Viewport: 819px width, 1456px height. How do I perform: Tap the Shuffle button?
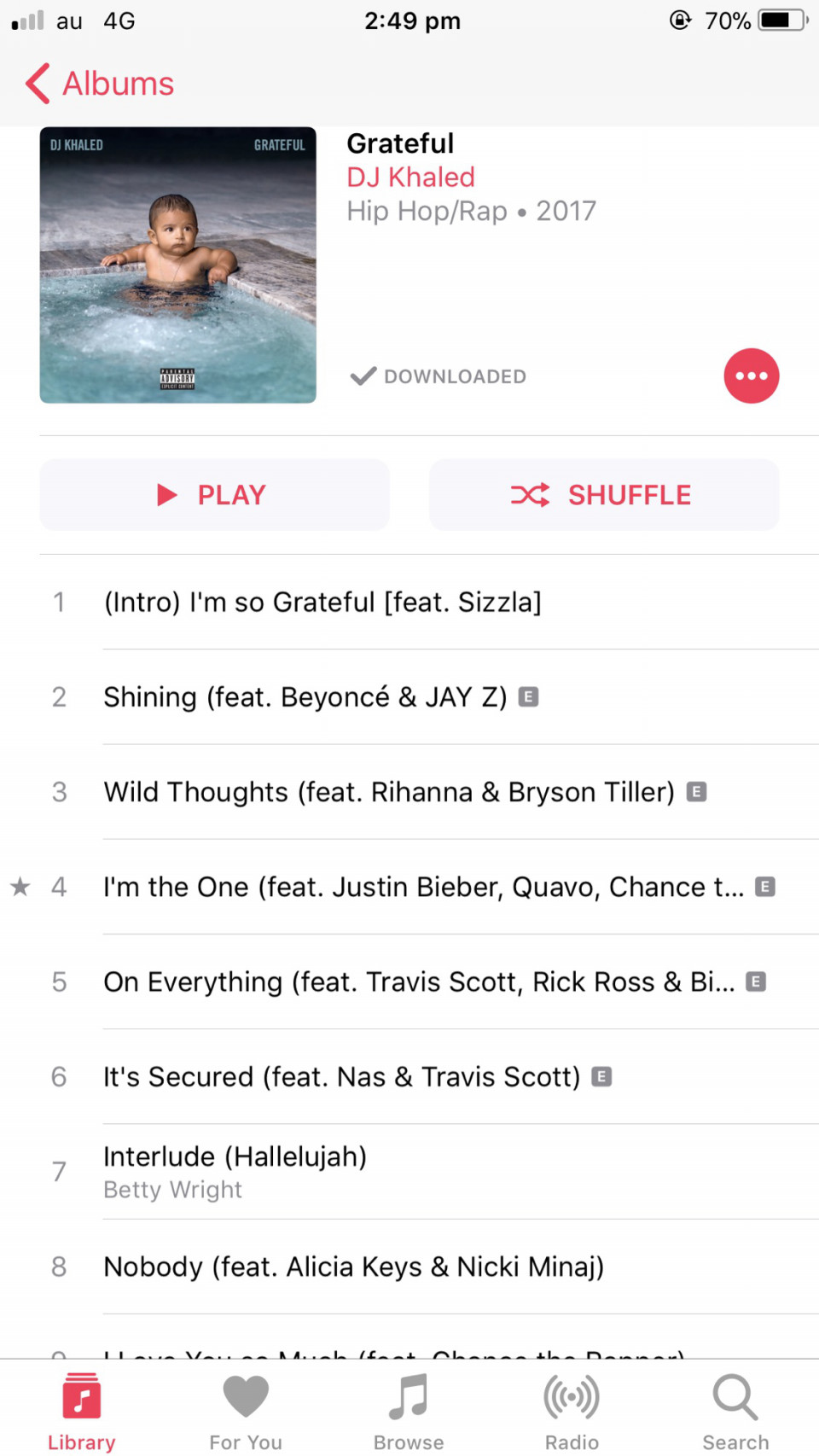tap(604, 495)
